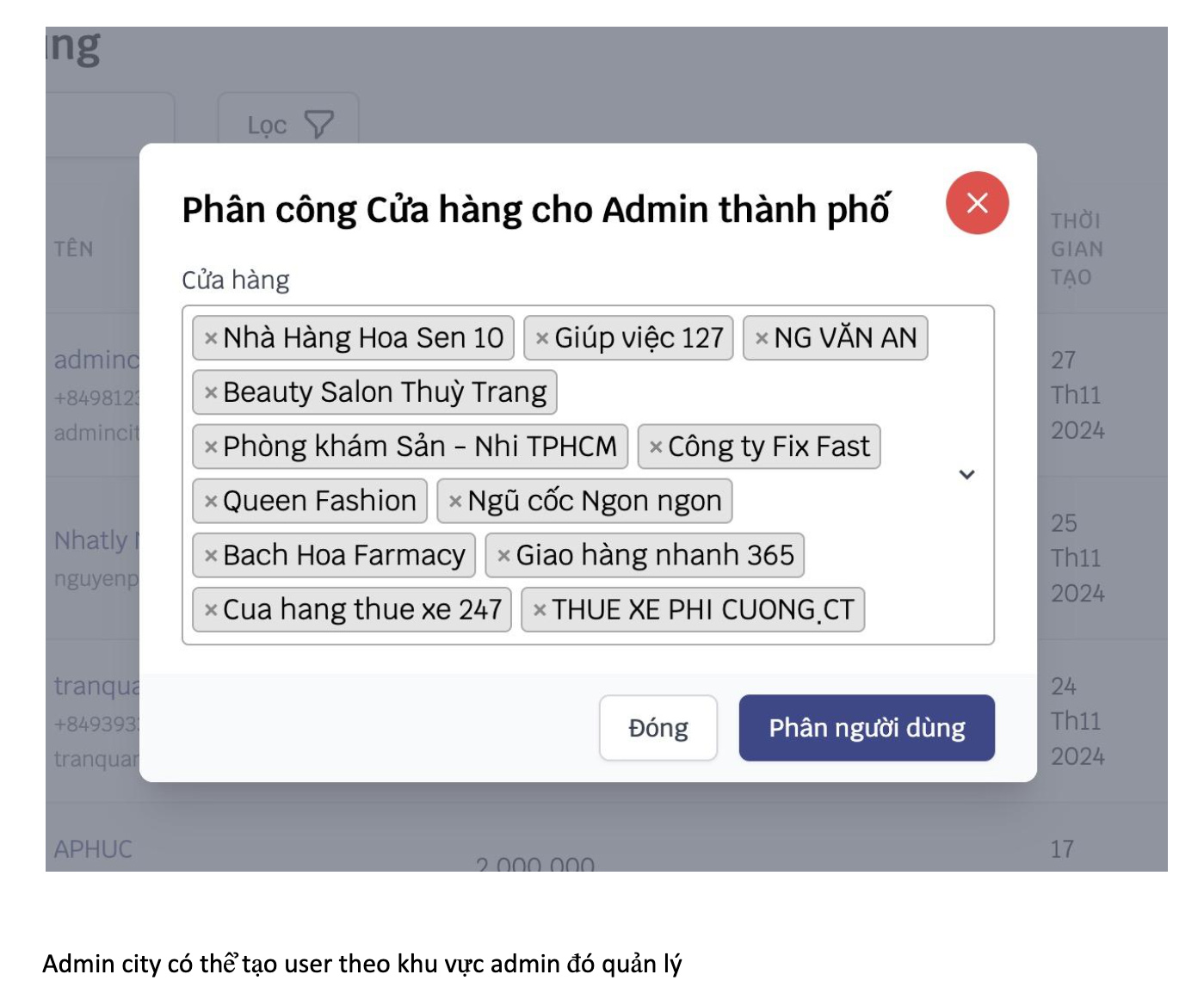Remove the Cua hang thue xe 247 tag
This screenshot has width=1204, height=999.
(210, 610)
